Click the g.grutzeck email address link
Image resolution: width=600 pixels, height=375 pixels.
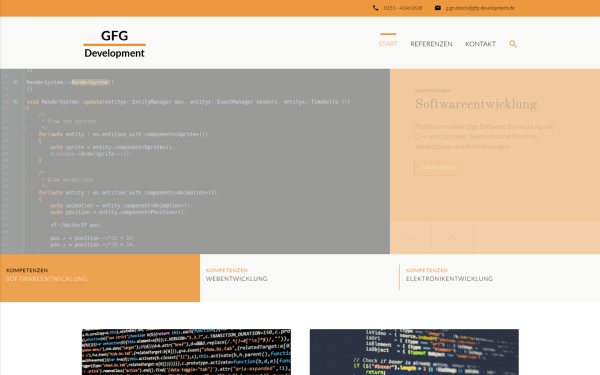(x=480, y=8)
